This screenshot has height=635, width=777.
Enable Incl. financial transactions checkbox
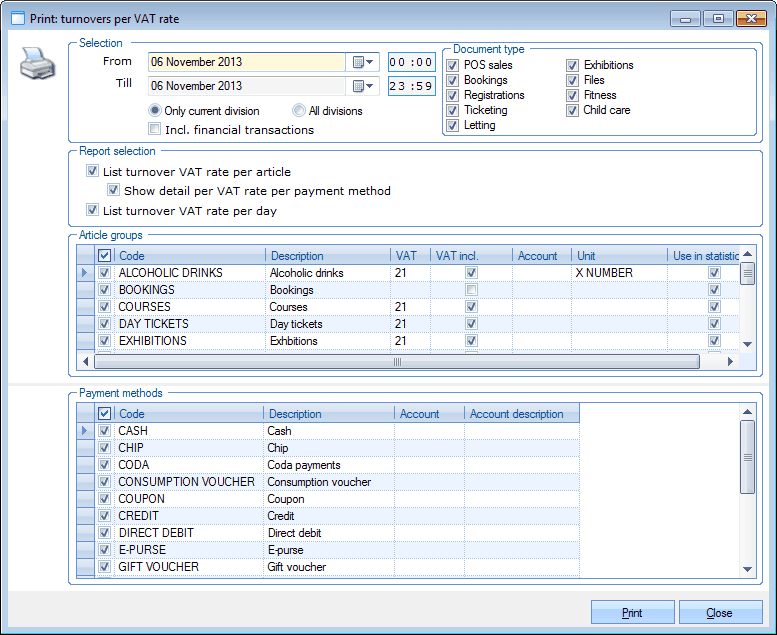point(154,129)
